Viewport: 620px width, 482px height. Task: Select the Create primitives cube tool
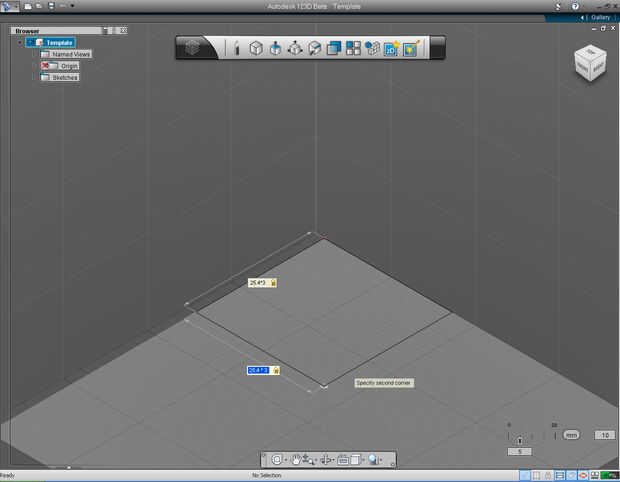point(256,48)
